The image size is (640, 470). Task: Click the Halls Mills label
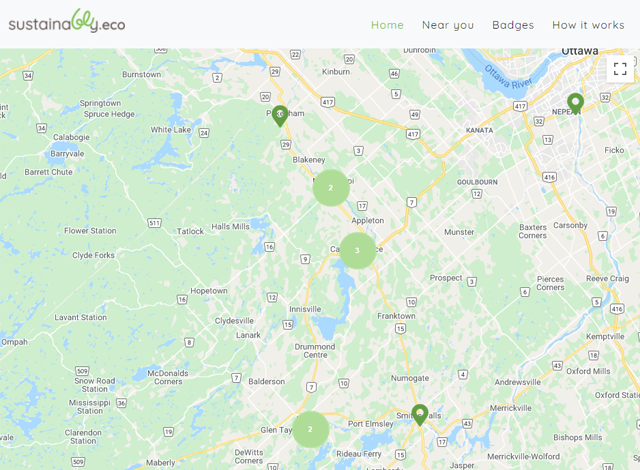point(230,226)
